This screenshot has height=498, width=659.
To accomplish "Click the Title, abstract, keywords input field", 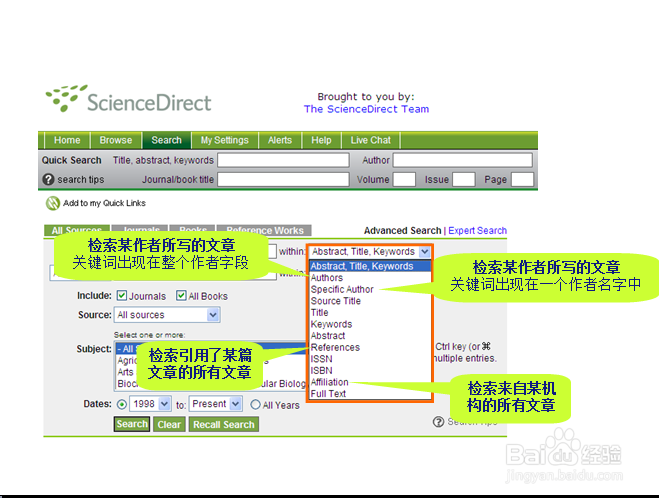I will coord(283,160).
